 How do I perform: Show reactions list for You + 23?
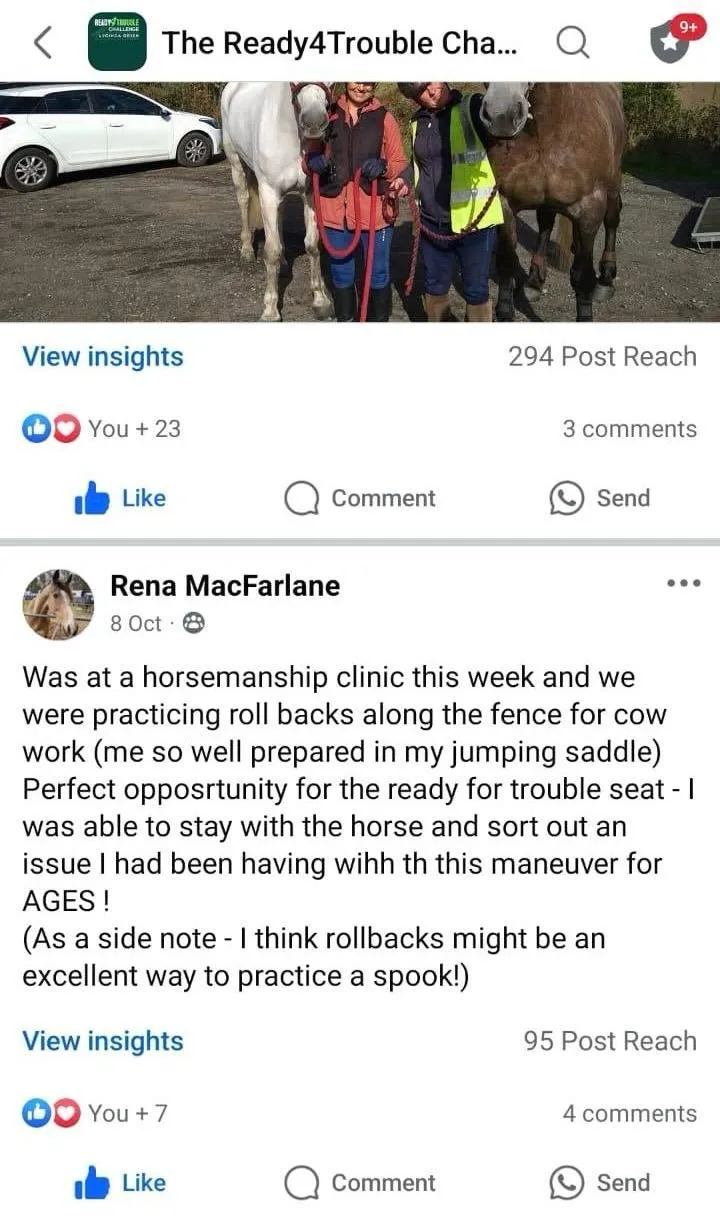[x=102, y=429]
